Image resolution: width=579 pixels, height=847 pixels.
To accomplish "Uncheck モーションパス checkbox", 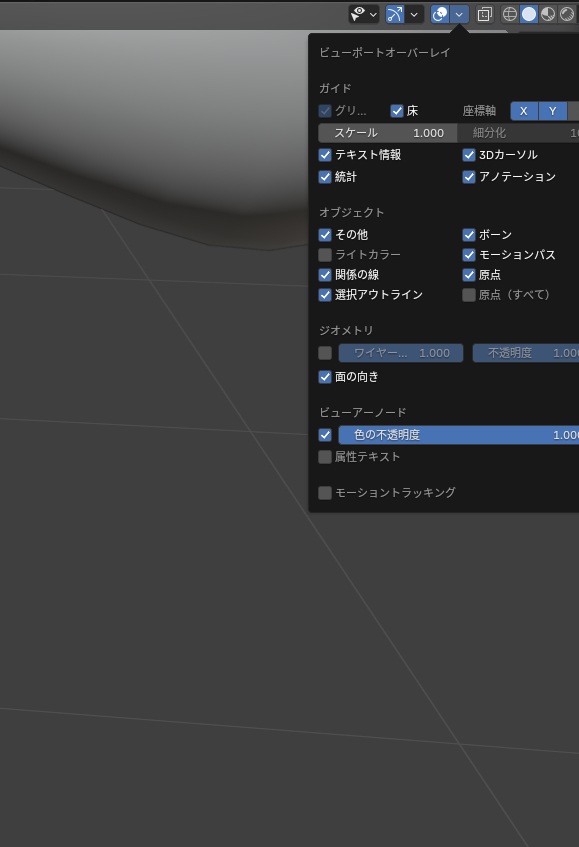I will point(469,254).
